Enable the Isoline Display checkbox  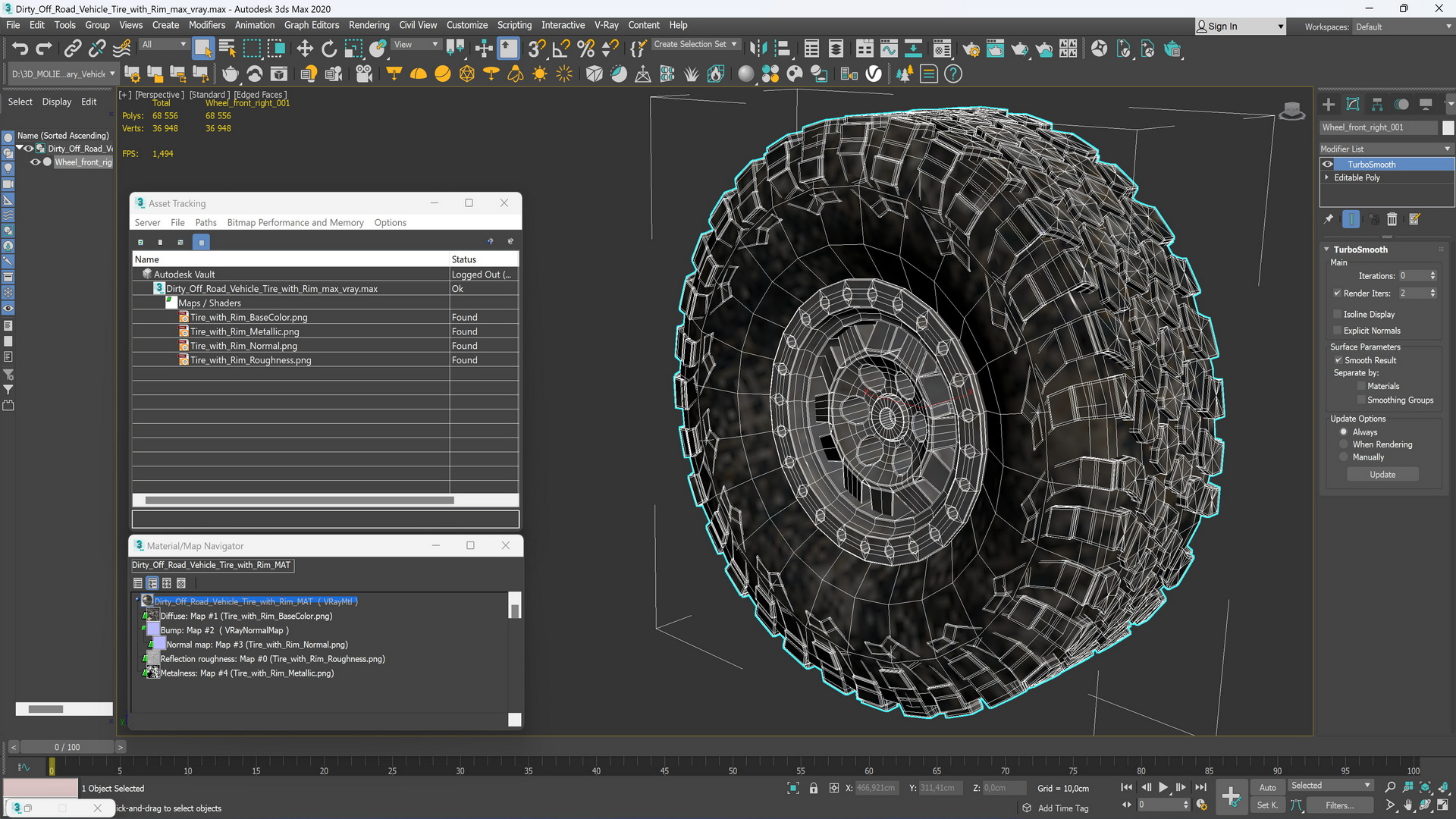pyautogui.click(x=1338, y=314)
